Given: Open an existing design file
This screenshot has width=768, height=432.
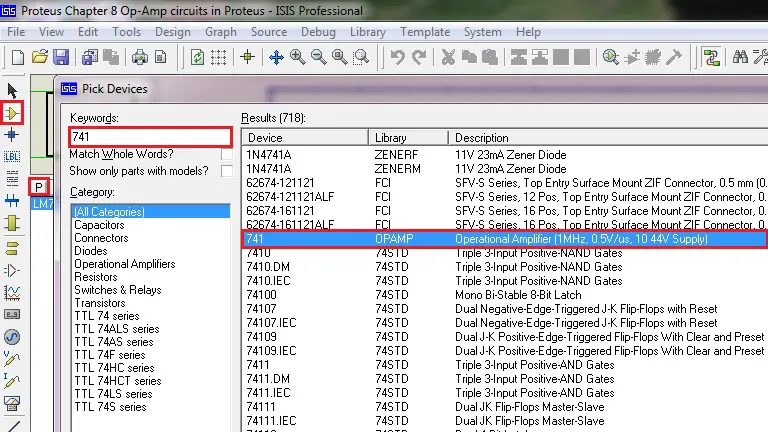Looking at the screenshot, I should (x=40, y=57).
